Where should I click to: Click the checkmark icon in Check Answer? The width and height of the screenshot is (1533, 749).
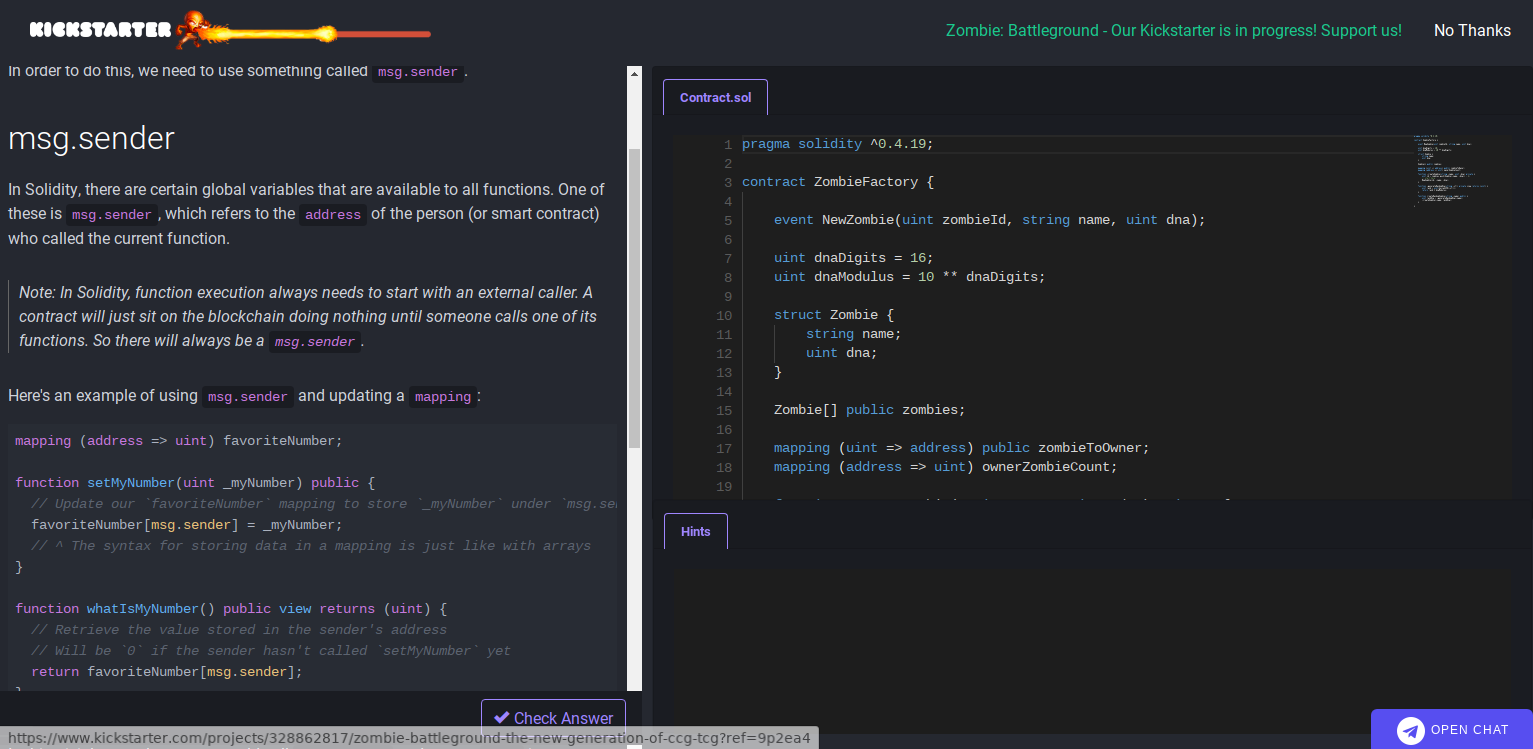502,718
